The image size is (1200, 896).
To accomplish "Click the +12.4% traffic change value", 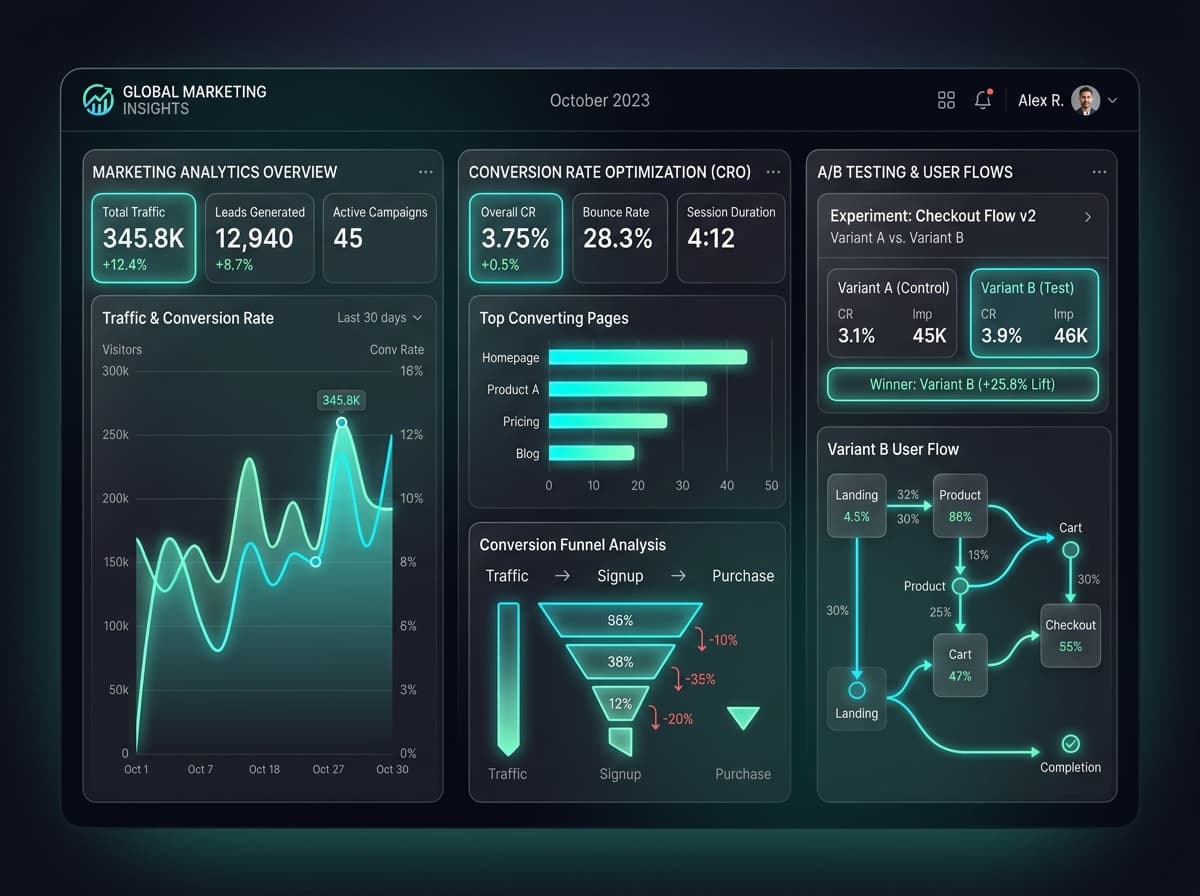I will click(x=125, y=265).
